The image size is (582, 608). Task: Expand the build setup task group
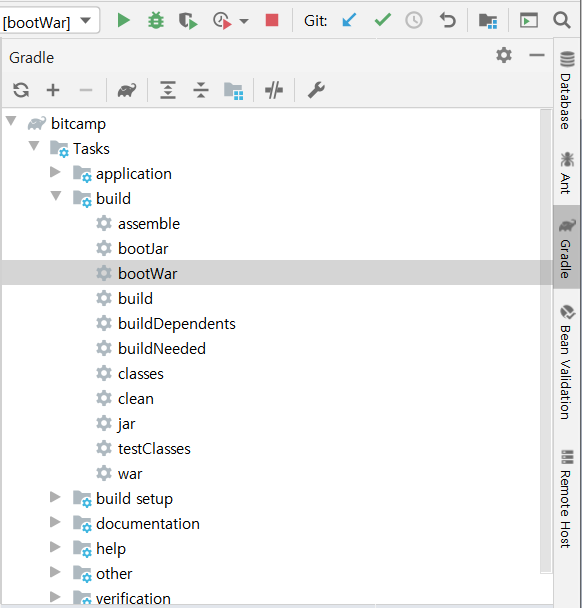click(55, 497)
